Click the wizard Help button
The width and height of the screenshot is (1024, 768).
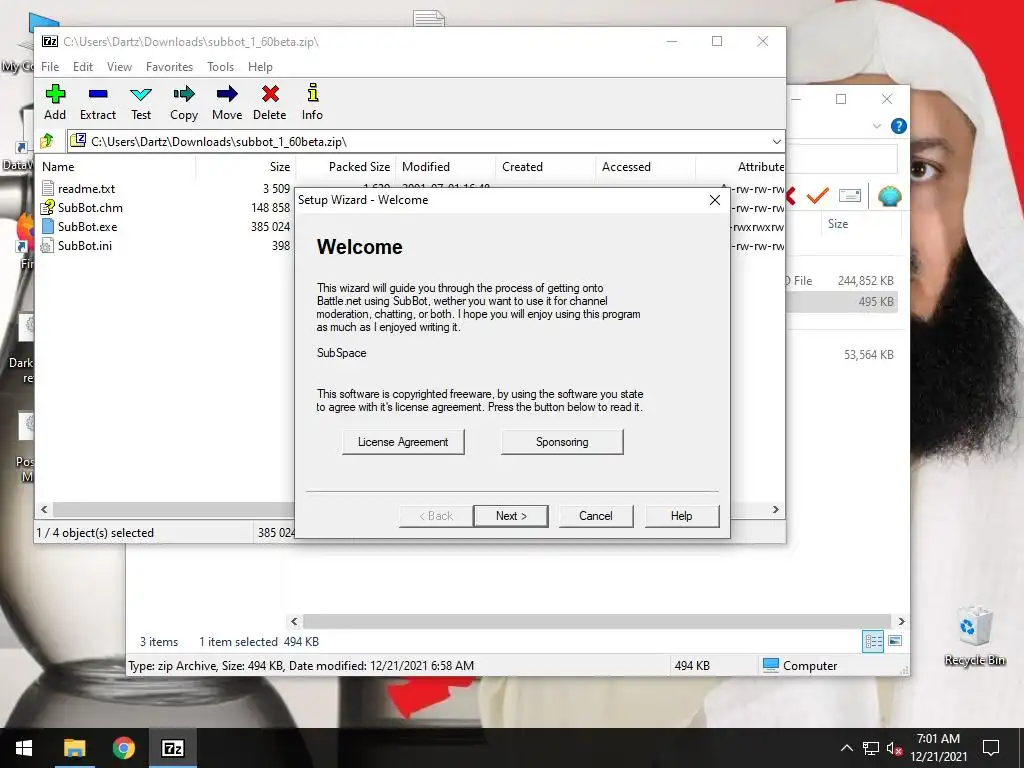click(x=681, y=516)
